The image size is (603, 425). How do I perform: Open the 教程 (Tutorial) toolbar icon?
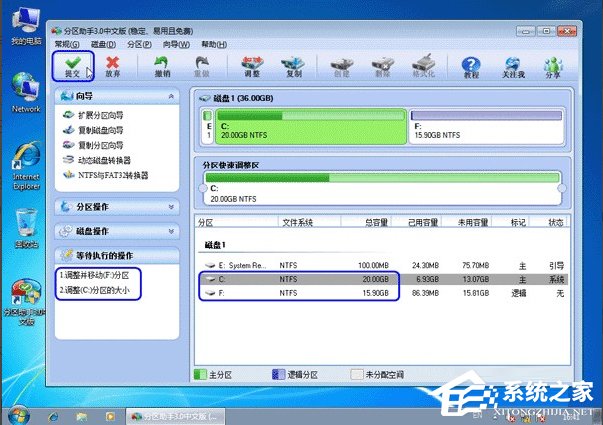(470, 67)
